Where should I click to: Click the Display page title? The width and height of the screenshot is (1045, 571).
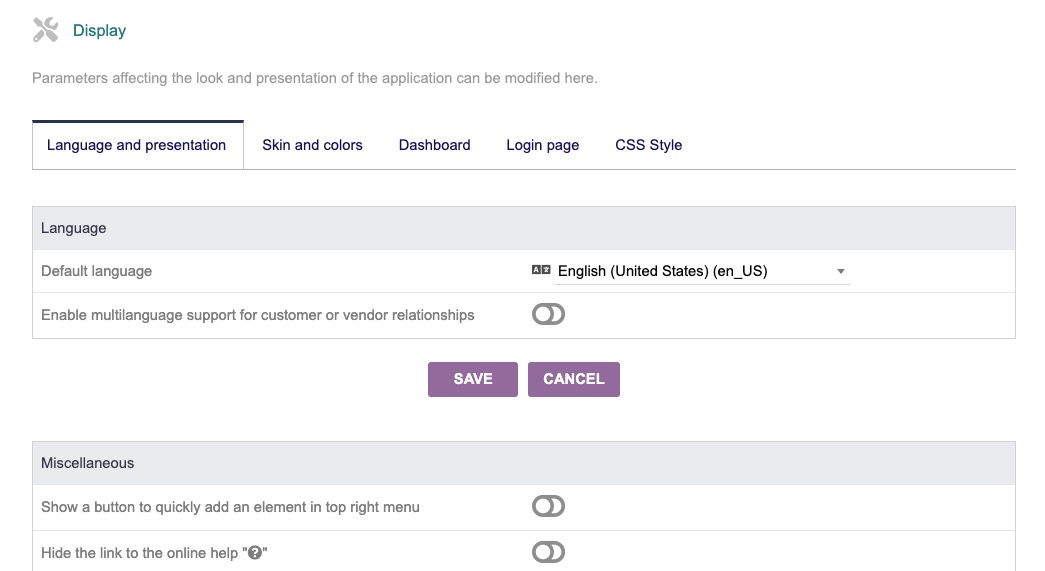[x=99, y=31]
